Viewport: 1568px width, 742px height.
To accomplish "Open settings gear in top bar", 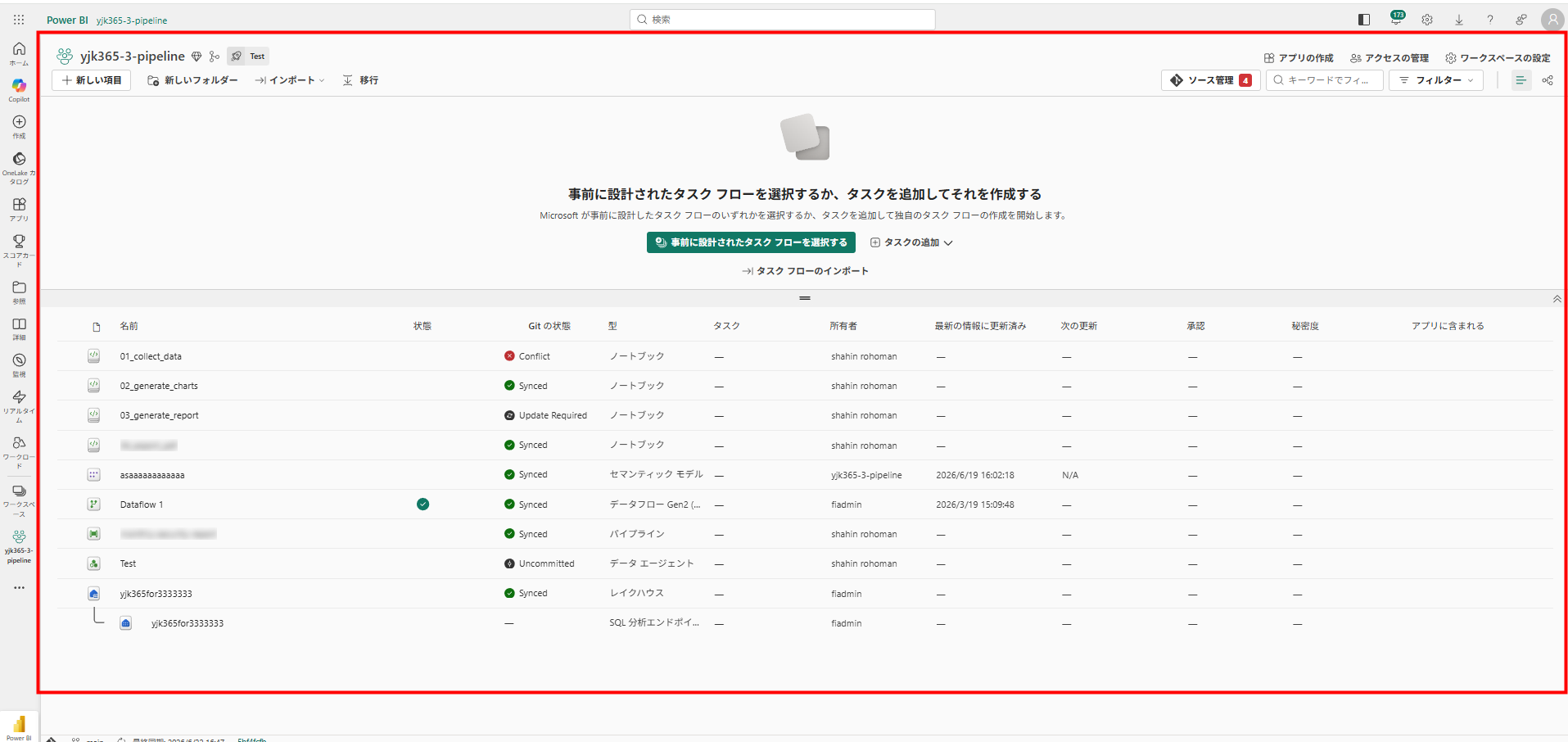I will point(1427,20).
